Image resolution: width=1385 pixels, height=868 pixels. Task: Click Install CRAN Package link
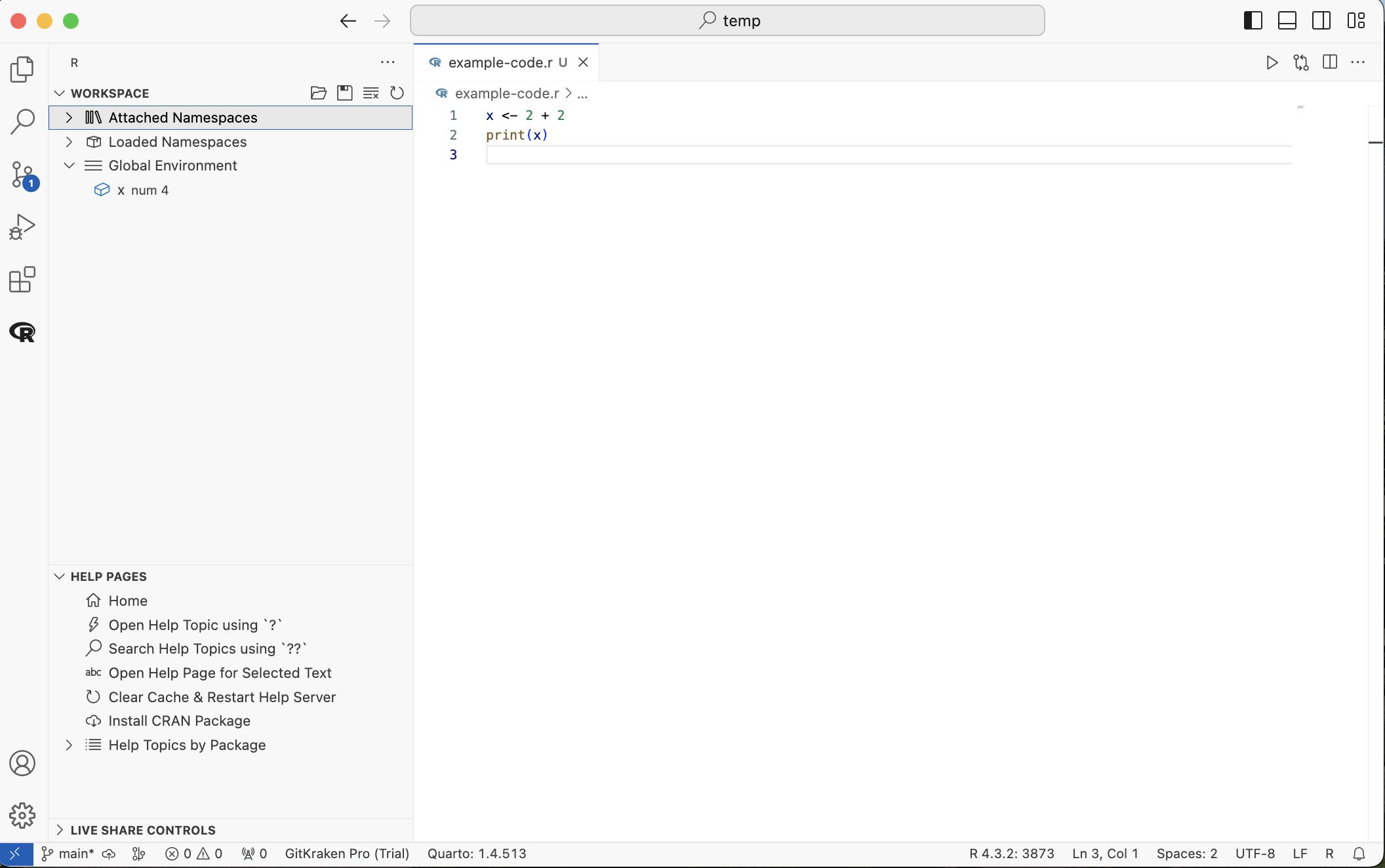179,721
